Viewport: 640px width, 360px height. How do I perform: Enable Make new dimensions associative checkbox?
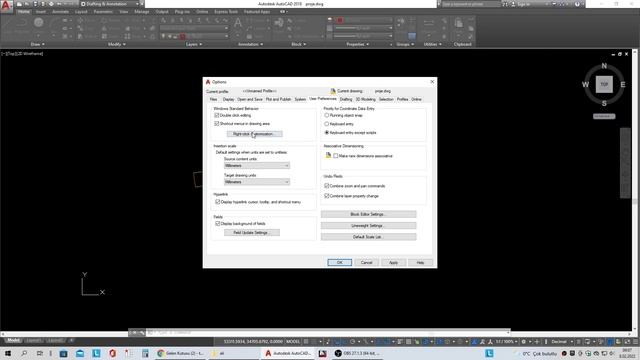click(x=336, y=156)
